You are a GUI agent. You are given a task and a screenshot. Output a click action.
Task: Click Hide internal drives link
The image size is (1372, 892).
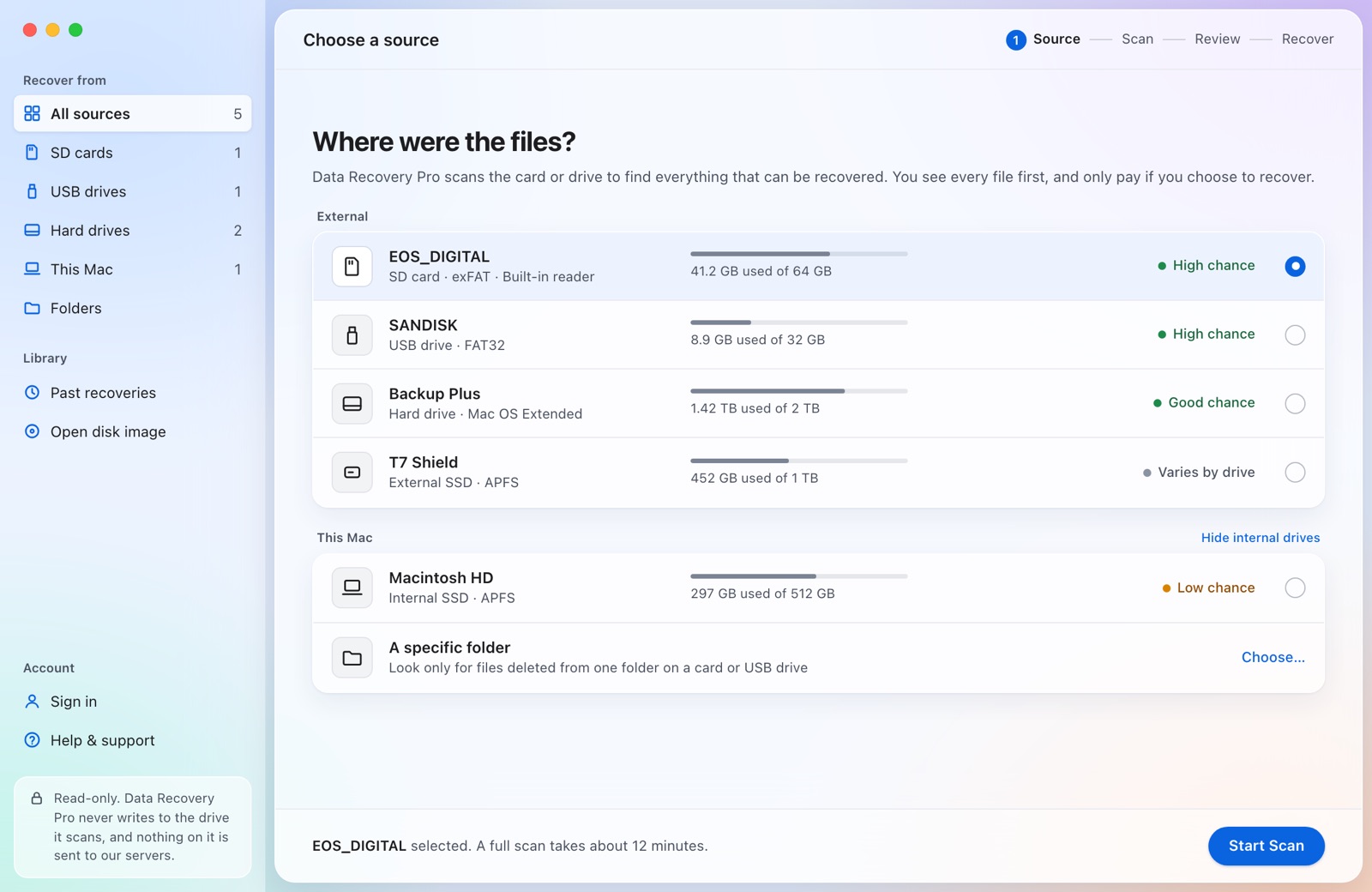pyautogui.click(x=1260, y=538)
